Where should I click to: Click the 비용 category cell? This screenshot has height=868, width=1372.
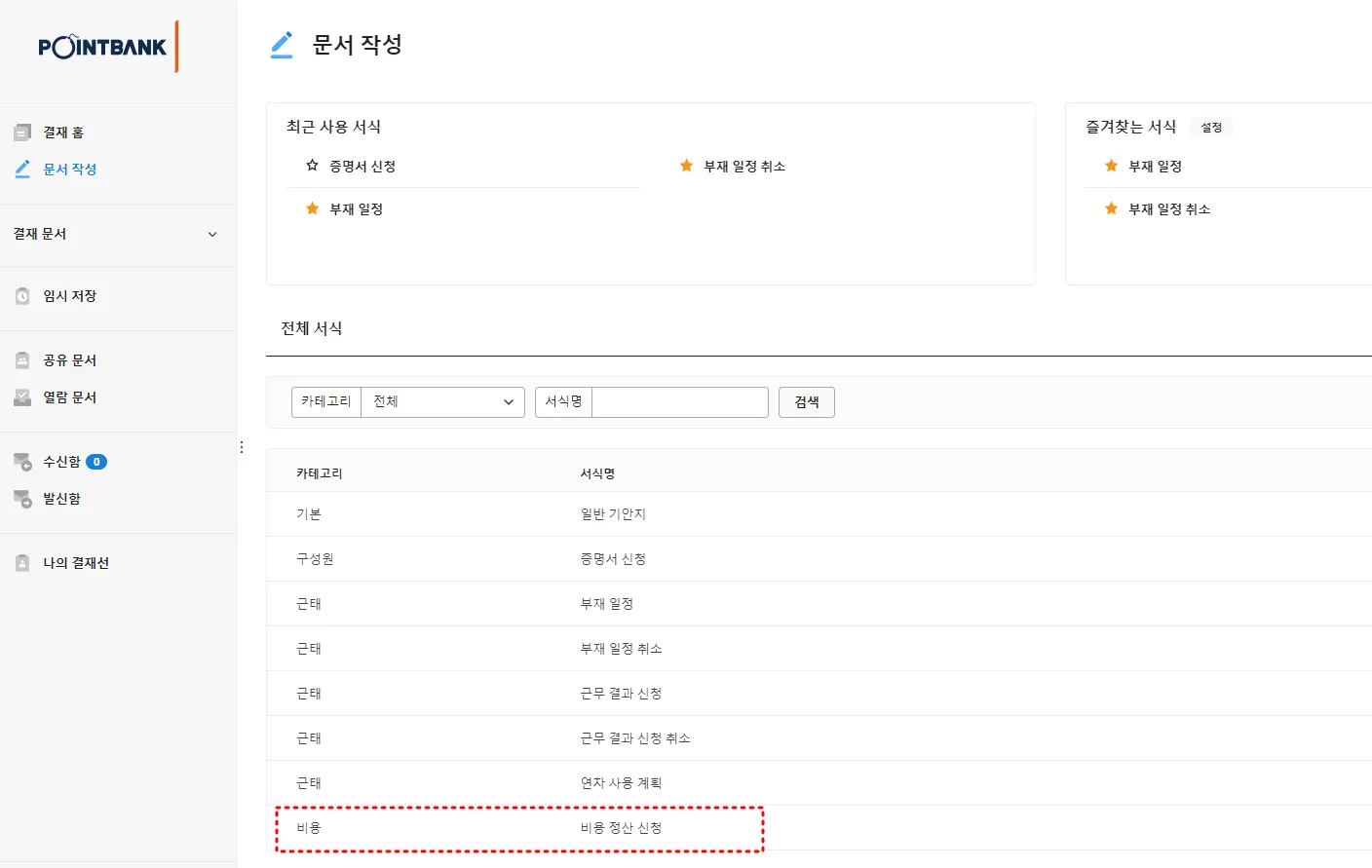point(309,828)
